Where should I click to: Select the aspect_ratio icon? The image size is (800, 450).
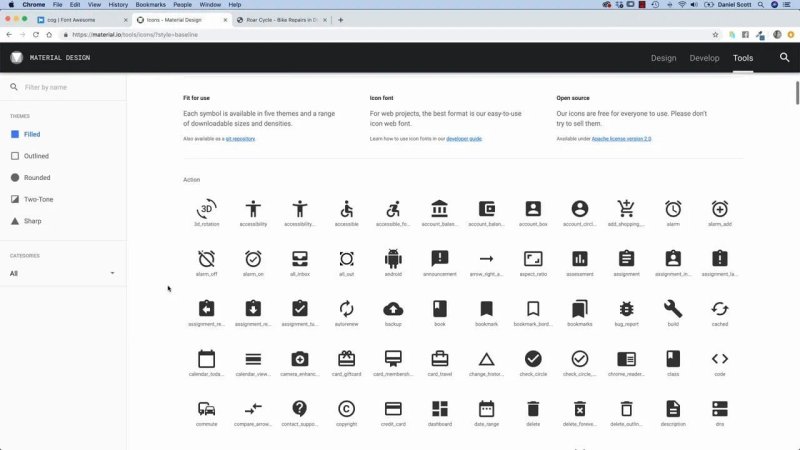(x=533, y=259)
